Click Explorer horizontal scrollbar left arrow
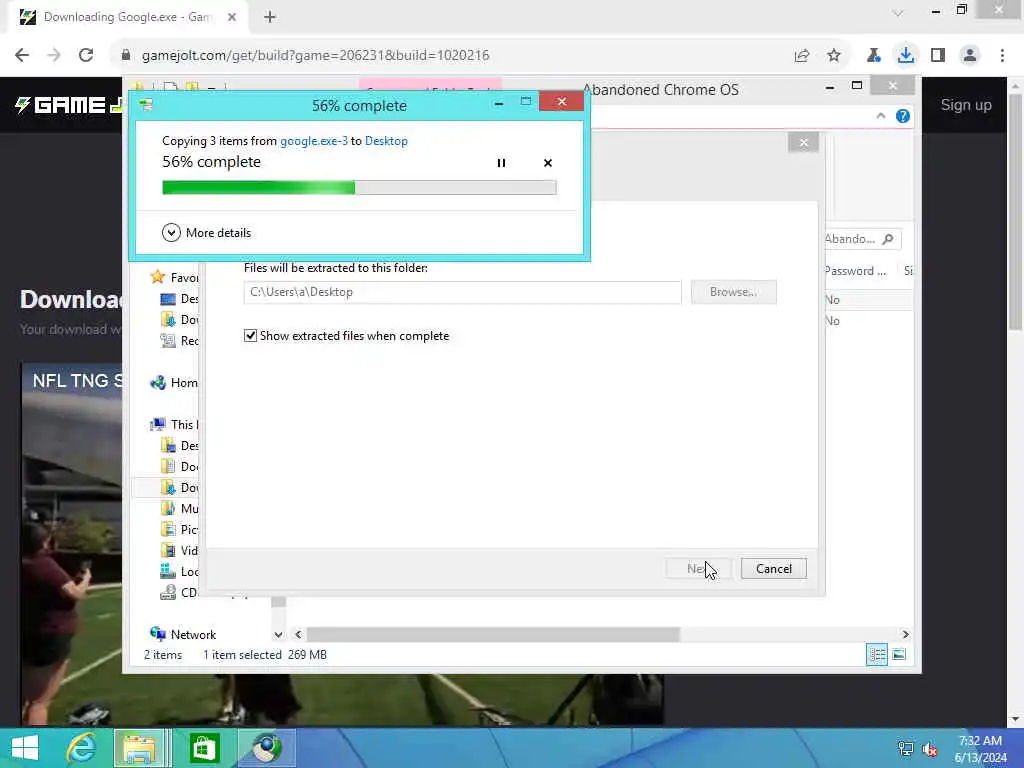 (298, 634)
